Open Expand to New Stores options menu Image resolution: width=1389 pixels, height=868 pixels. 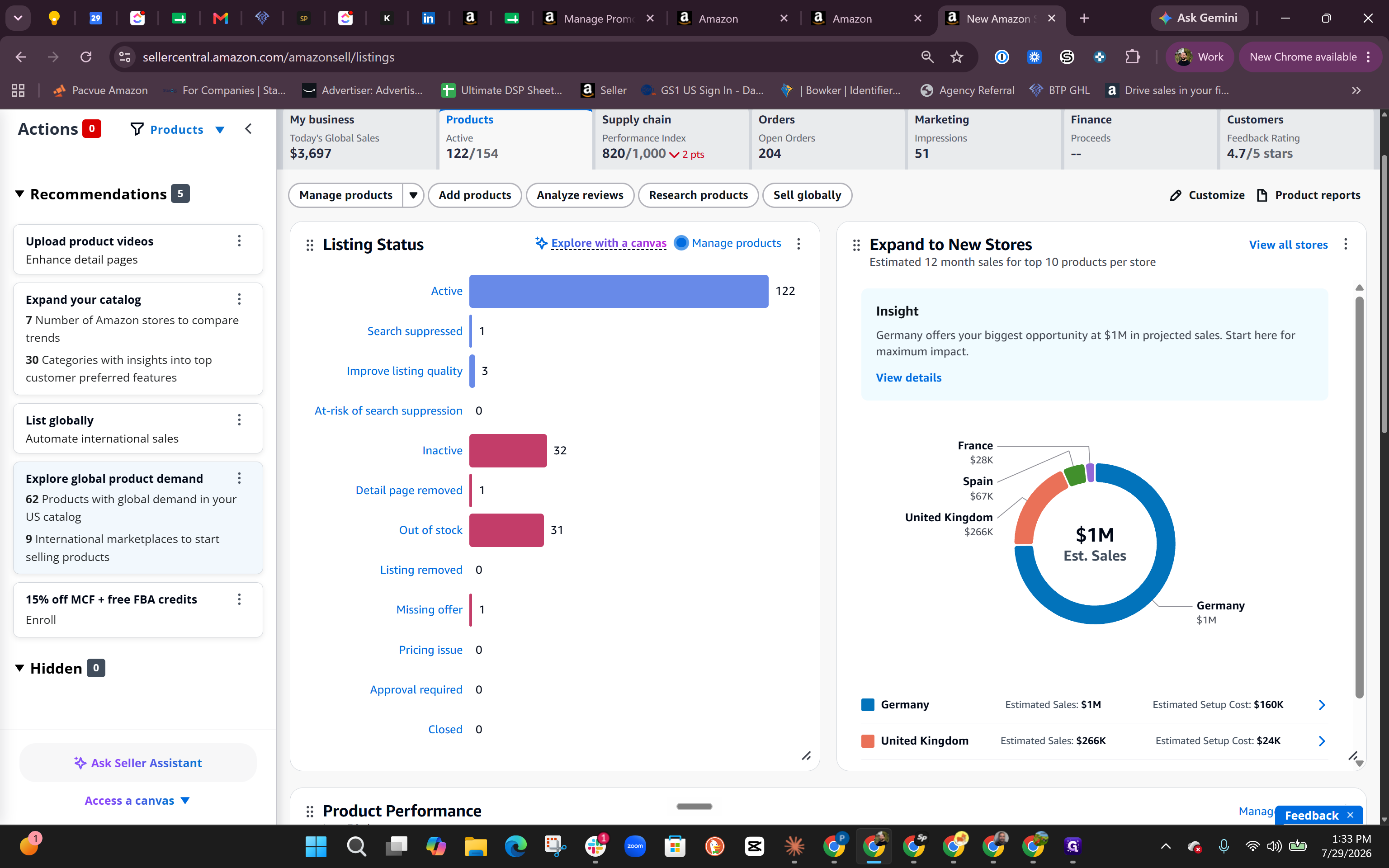tap(1346, 245)
